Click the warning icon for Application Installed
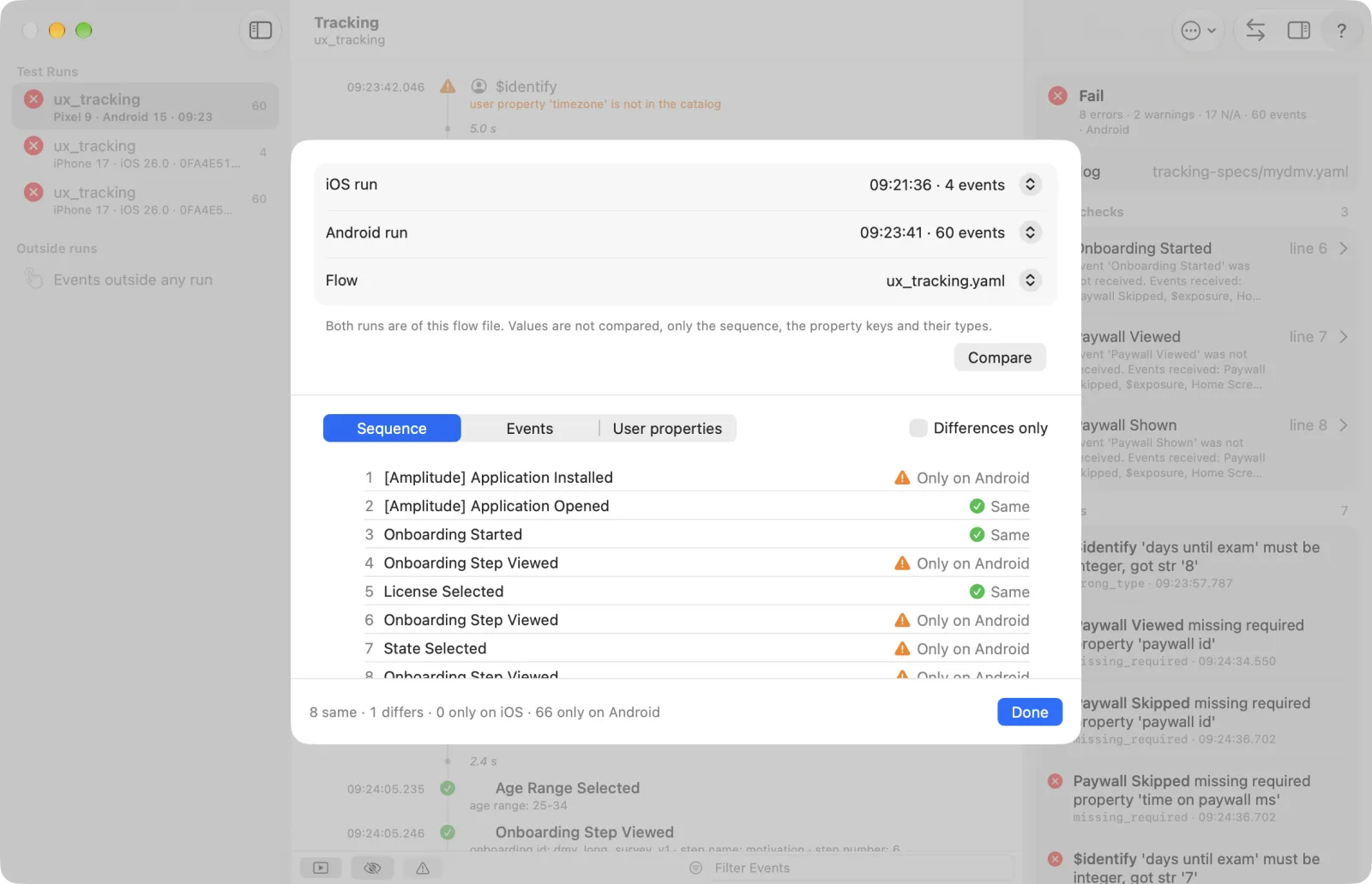The width and height of the screenshot is (1372, 884). [902, 478]
